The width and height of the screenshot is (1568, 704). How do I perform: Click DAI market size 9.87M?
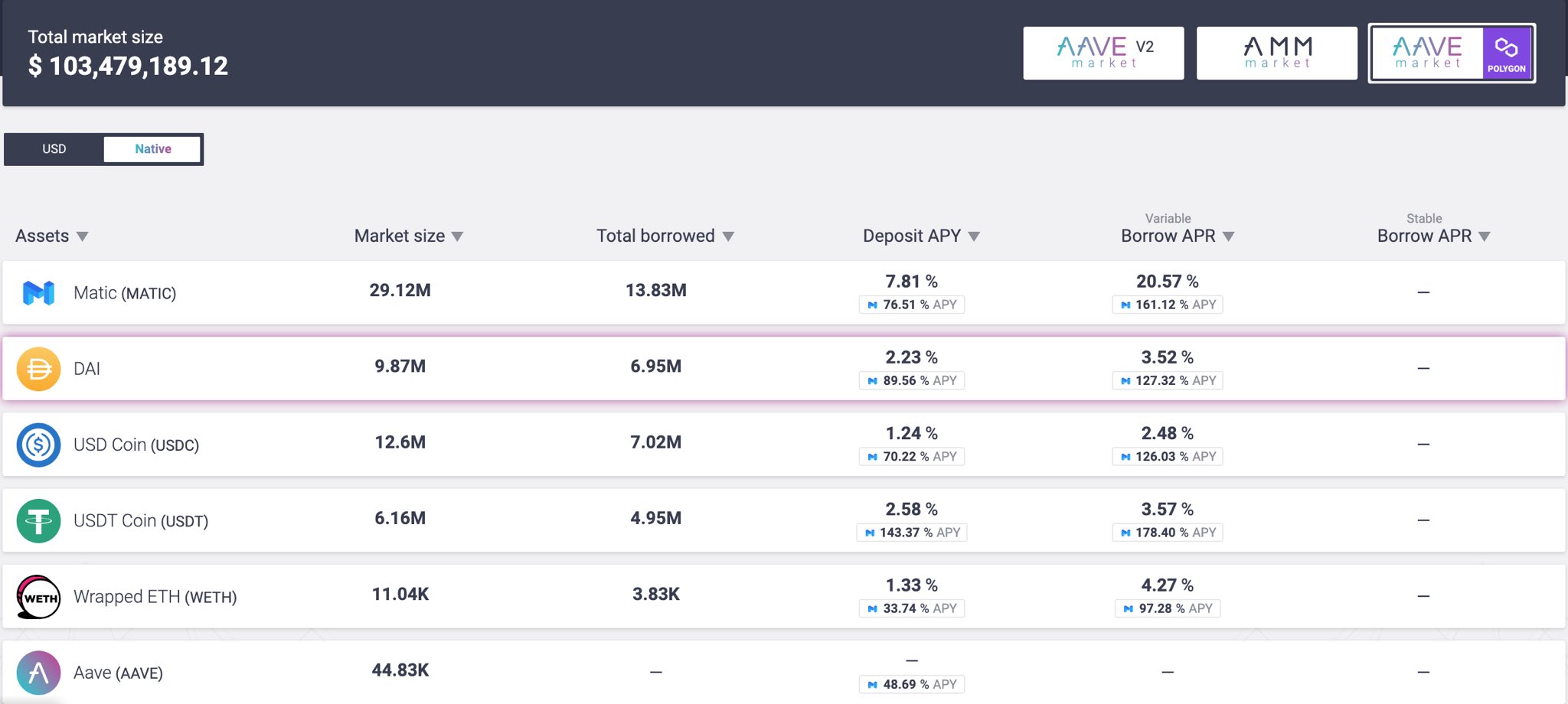tap(400, 366)
